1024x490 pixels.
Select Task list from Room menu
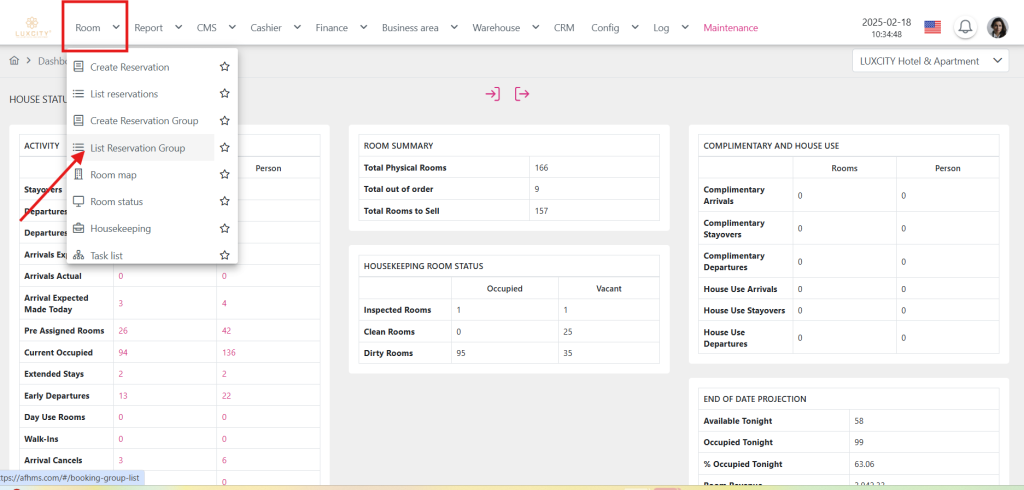point(106,256)
